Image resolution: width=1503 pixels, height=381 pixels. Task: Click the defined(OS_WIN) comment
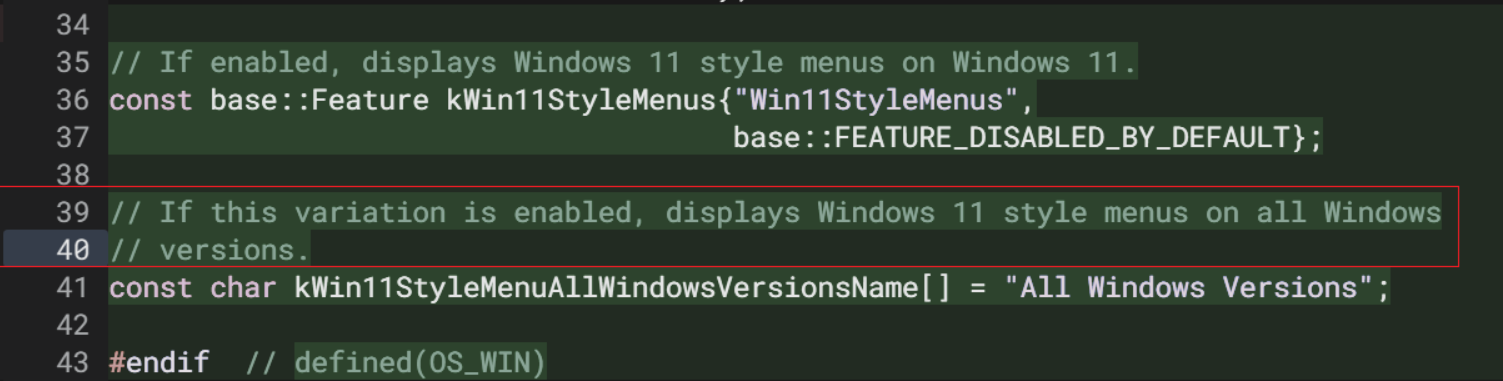point(421,363)
